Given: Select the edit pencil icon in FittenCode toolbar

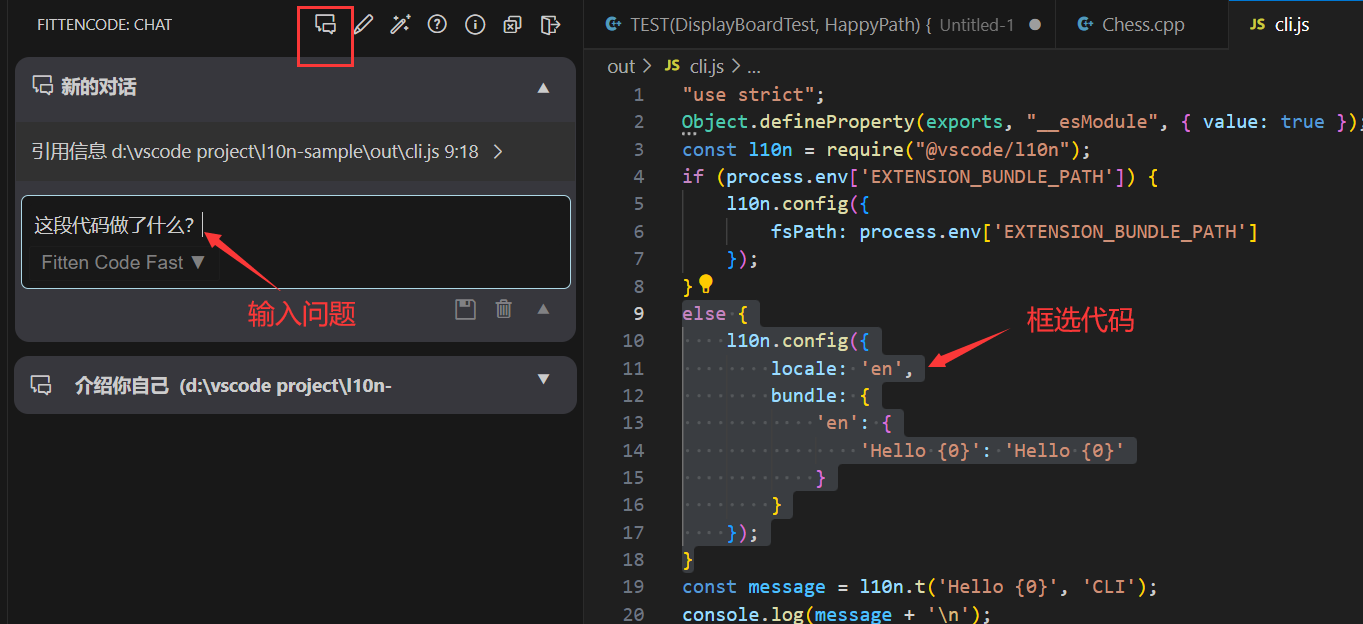Looking at the screenshot, I should pyautogui.click(x=362, y=24).
